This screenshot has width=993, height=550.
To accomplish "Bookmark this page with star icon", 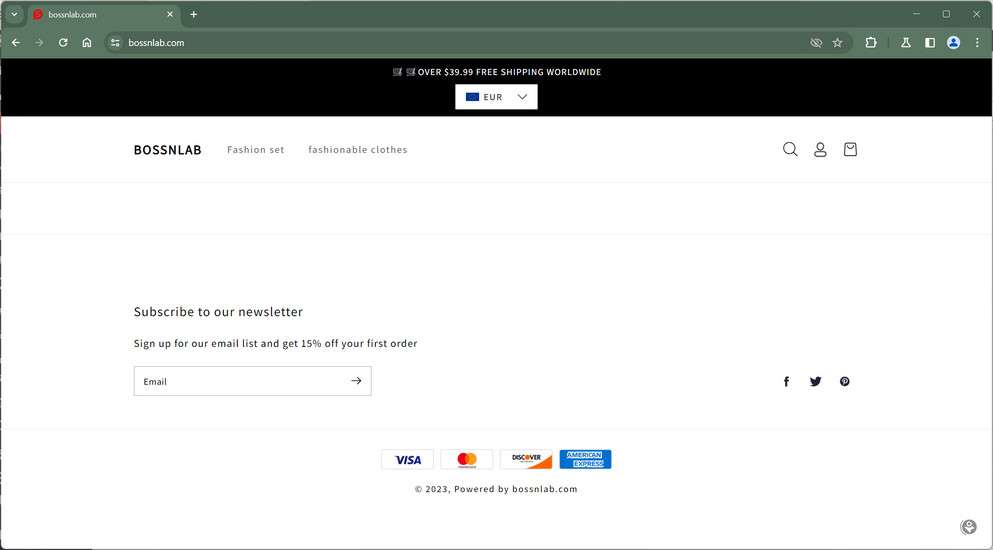I will click(x=837, y=42).
